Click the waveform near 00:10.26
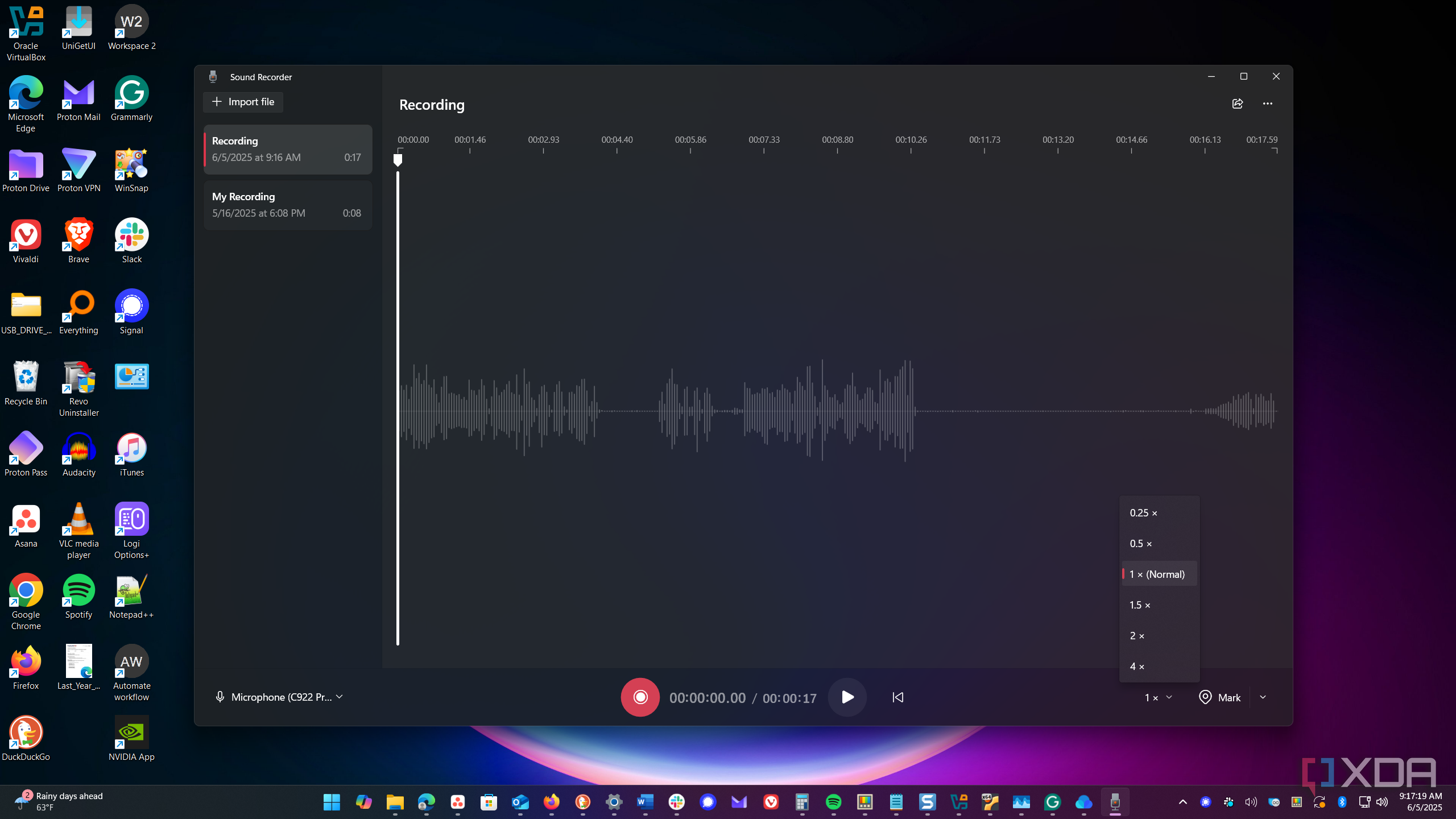 coord(911,411)
